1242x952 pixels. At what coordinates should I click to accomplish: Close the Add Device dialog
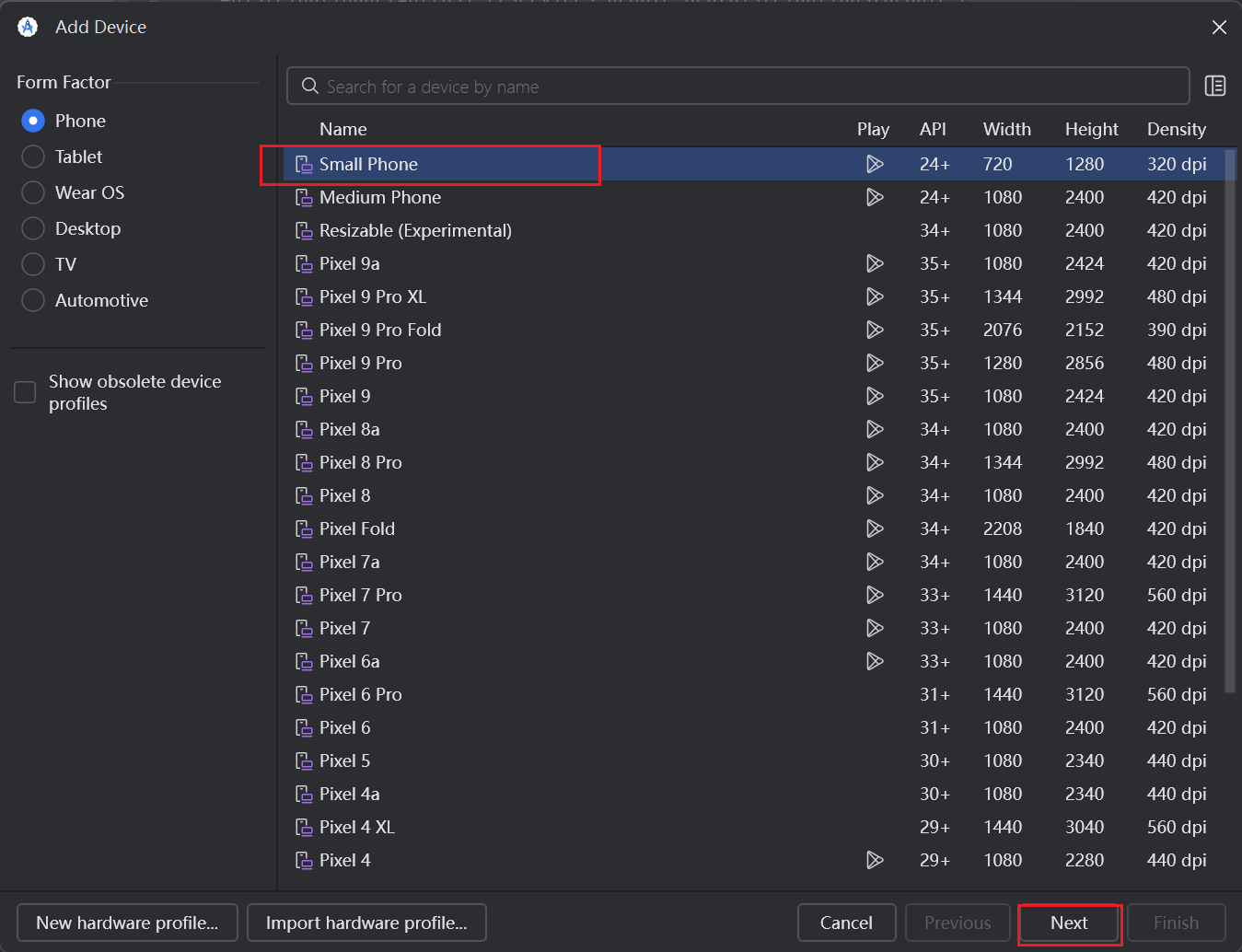(x=1219, y=28)
